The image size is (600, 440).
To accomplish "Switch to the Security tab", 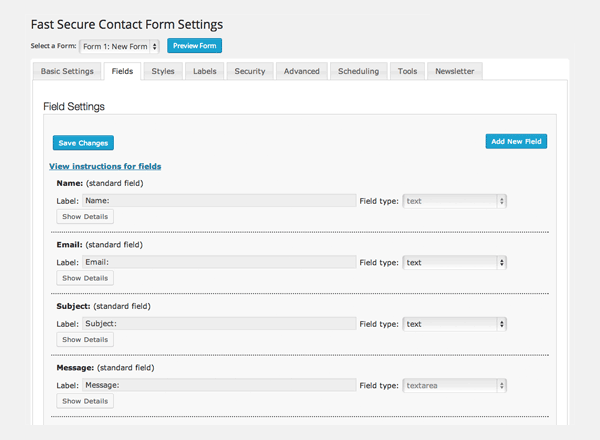I will coord(250,71).
